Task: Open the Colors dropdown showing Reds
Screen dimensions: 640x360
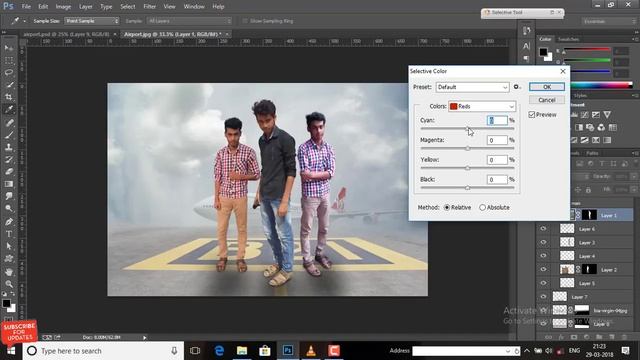Action: 482,106
